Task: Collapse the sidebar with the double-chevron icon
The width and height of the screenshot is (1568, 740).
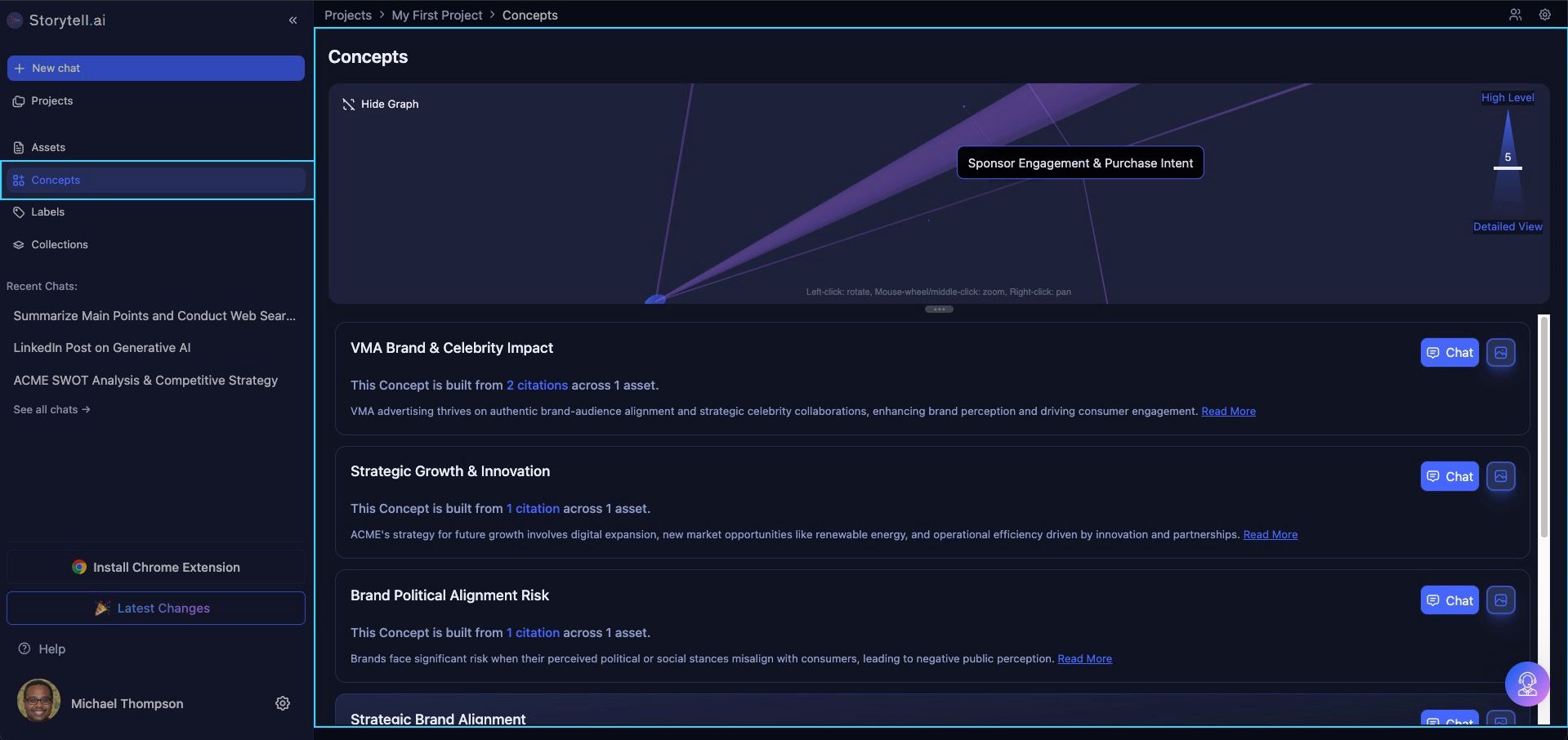Action: [x=293, y=20]
